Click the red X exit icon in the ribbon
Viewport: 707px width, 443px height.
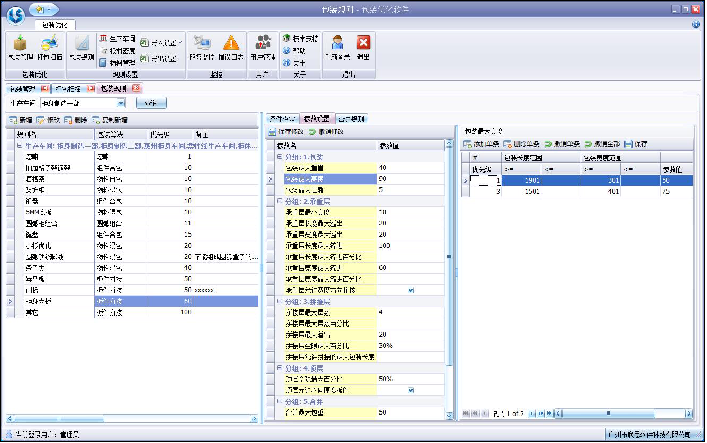(x=364, y=43)
